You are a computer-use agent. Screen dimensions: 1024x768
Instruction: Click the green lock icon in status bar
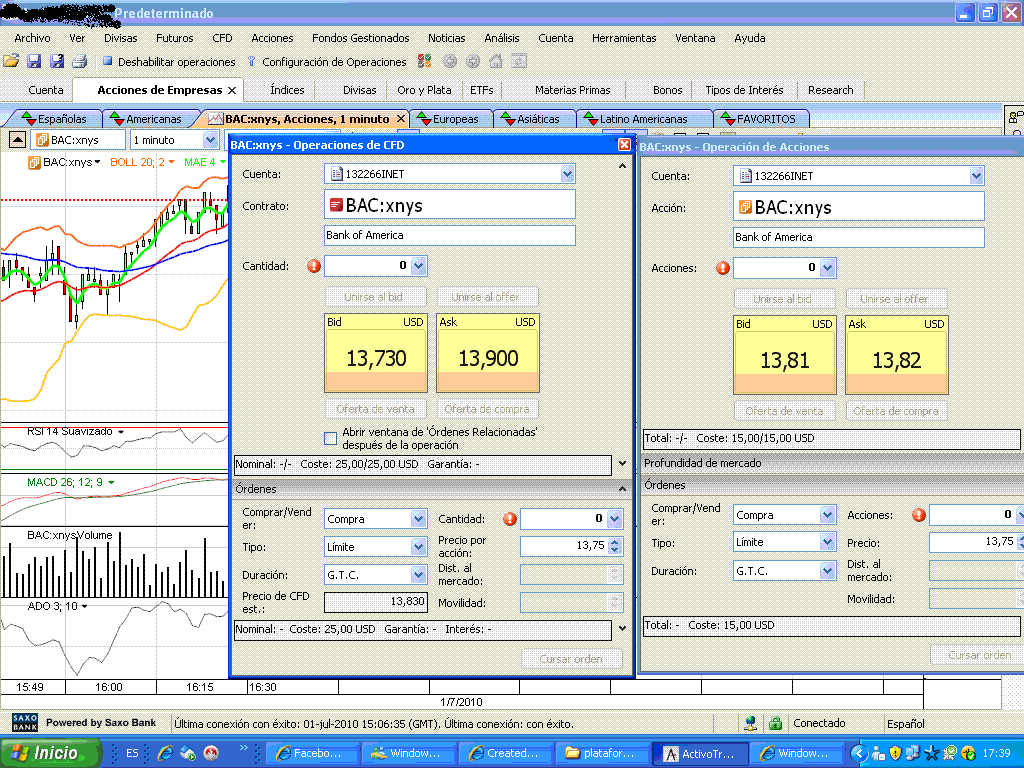coord(775,723)
